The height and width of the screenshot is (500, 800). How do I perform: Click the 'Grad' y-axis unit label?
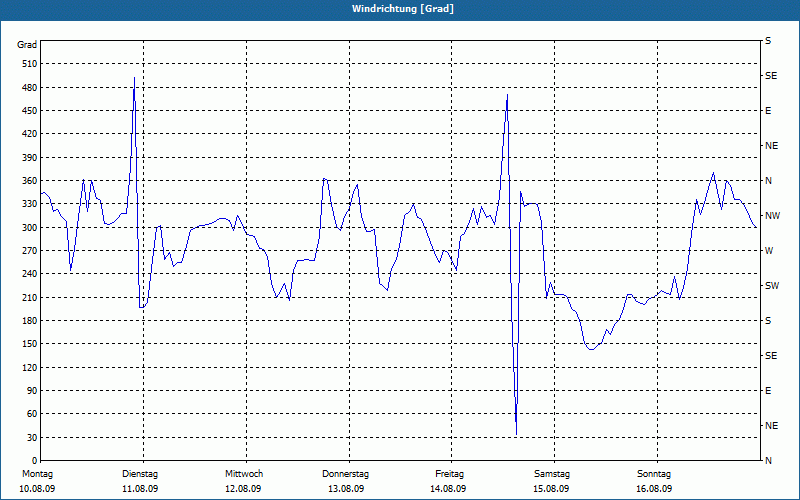[x=27, y=45]
